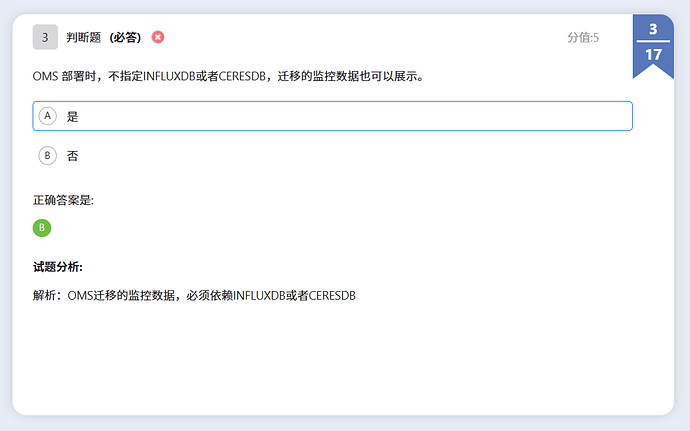Click the total 17 on the blue bookmark
This screenshot has height=431, width=690.
point(653,55)
